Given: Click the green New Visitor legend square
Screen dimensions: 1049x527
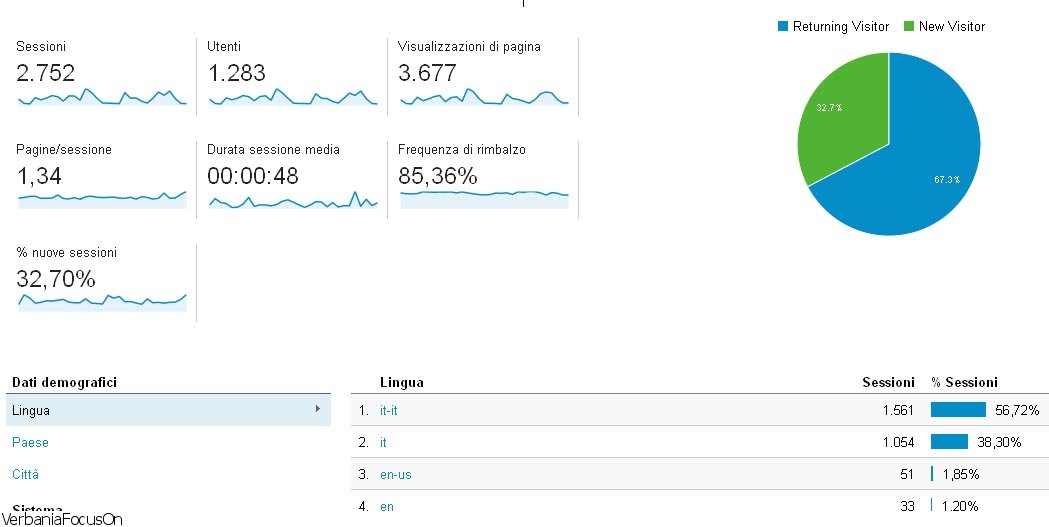Looking at the screenshot, I should 909,27.
